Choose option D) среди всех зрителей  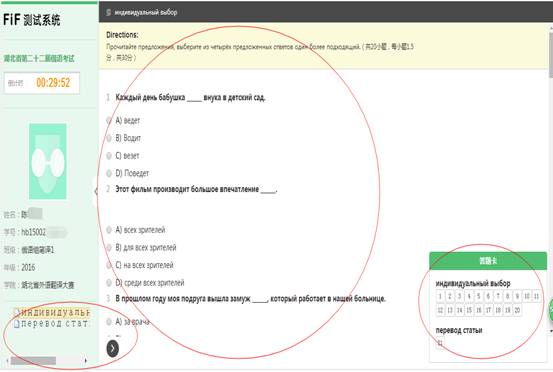pos(109,283)
